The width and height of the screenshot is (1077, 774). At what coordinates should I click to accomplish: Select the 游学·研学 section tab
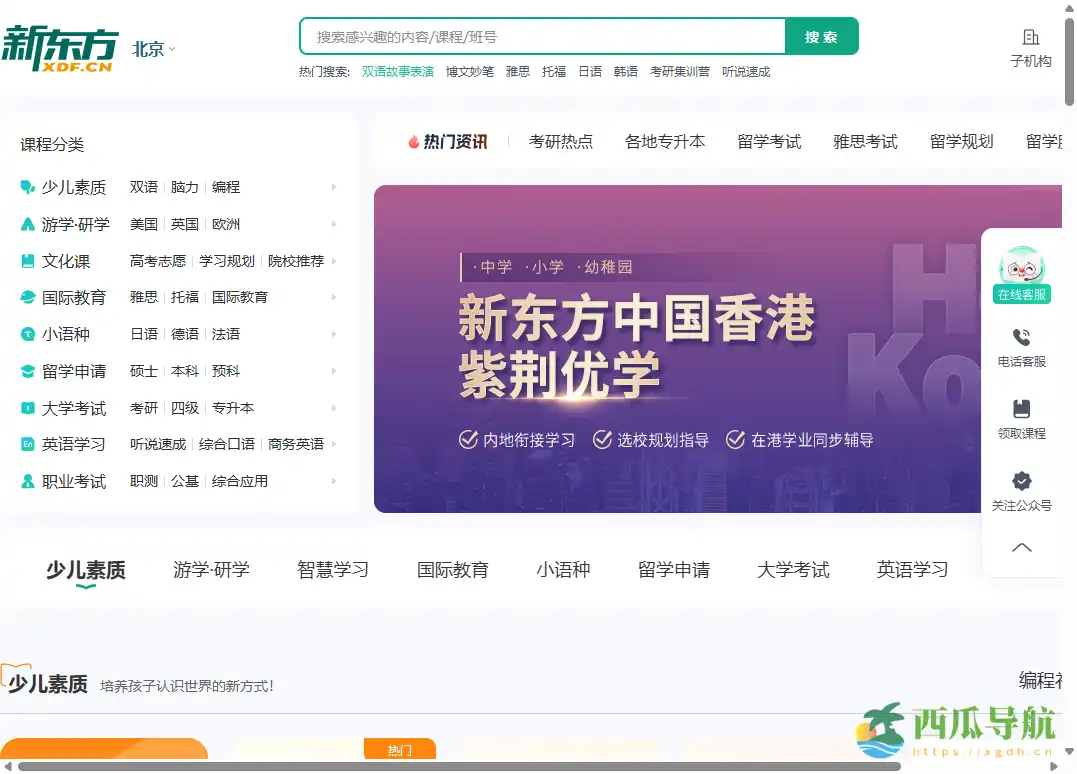211,569
